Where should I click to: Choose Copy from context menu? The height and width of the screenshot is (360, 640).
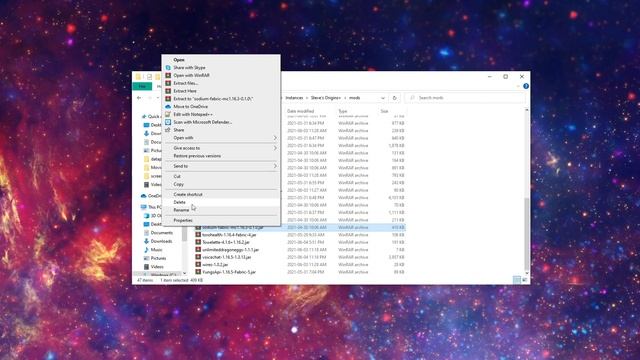[178, 184]
